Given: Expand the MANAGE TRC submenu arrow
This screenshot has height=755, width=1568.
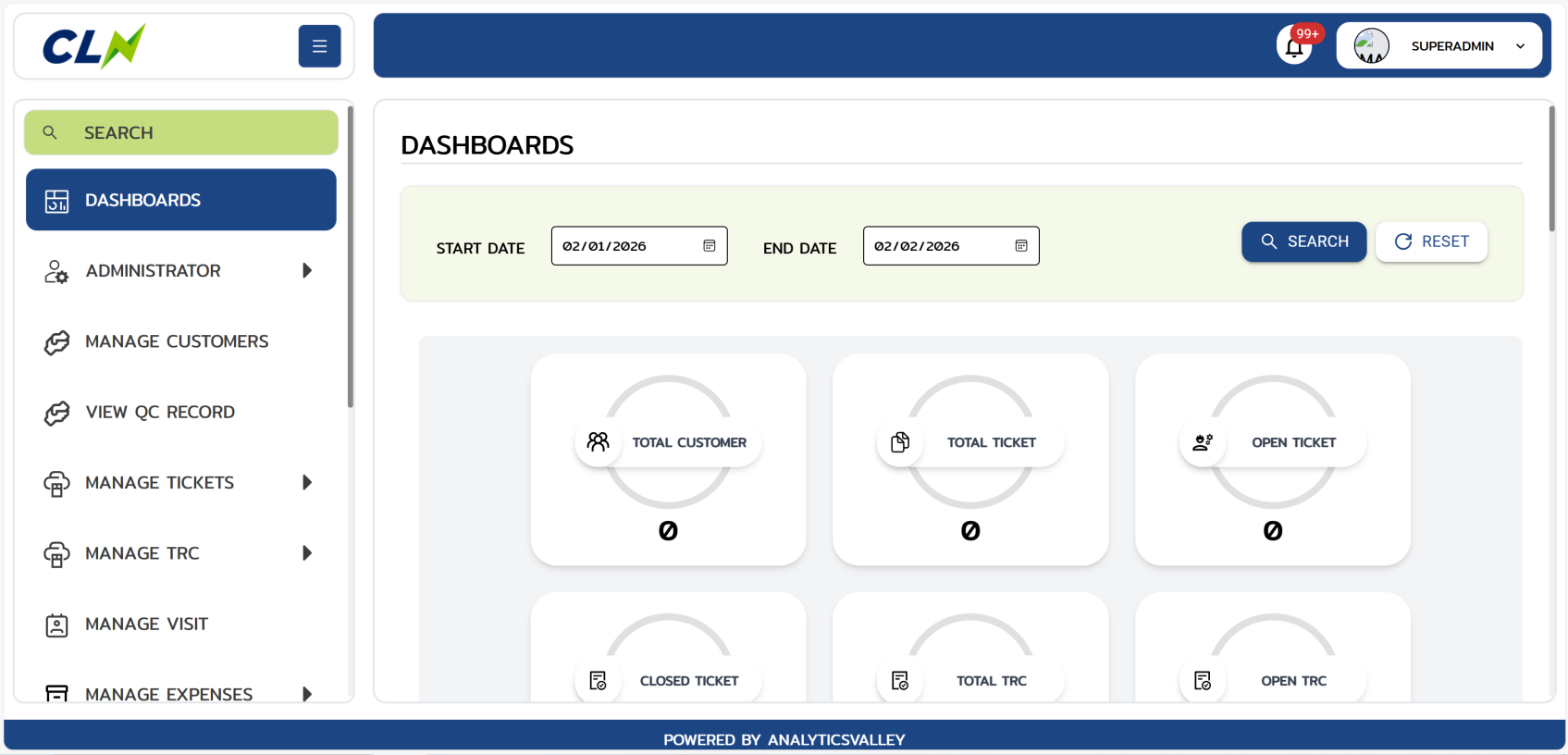Looking at the screenshot, I should [x=307, y=552].
